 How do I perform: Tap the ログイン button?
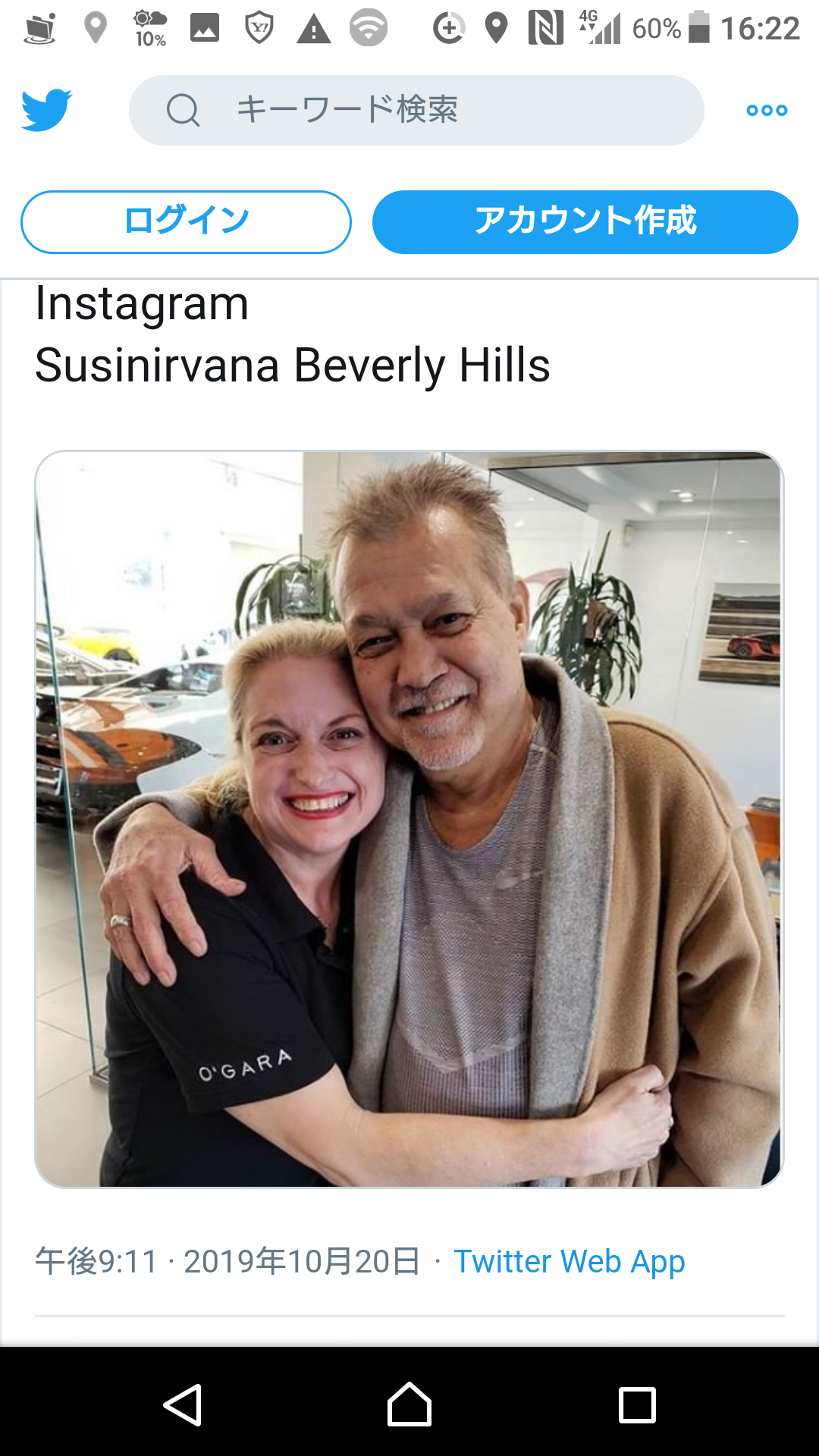tap(186, 222)
